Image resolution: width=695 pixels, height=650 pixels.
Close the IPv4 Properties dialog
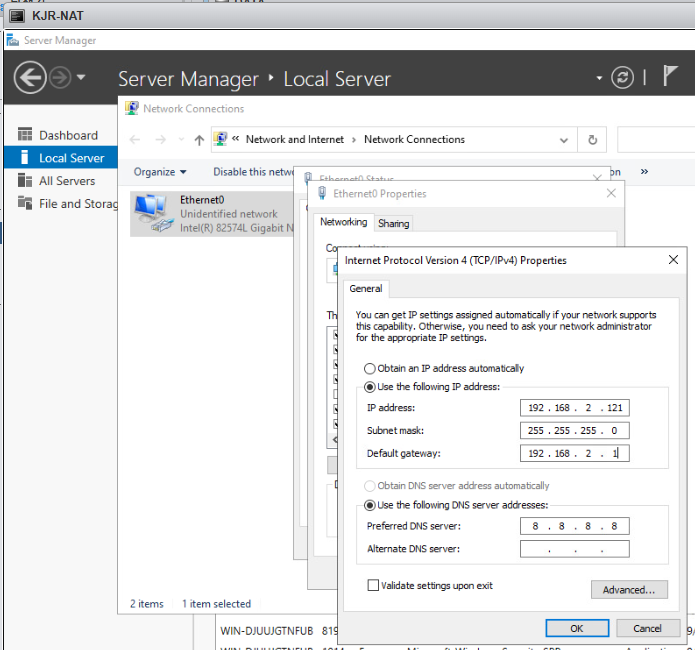pyautogui.click(x=673, y=260)
